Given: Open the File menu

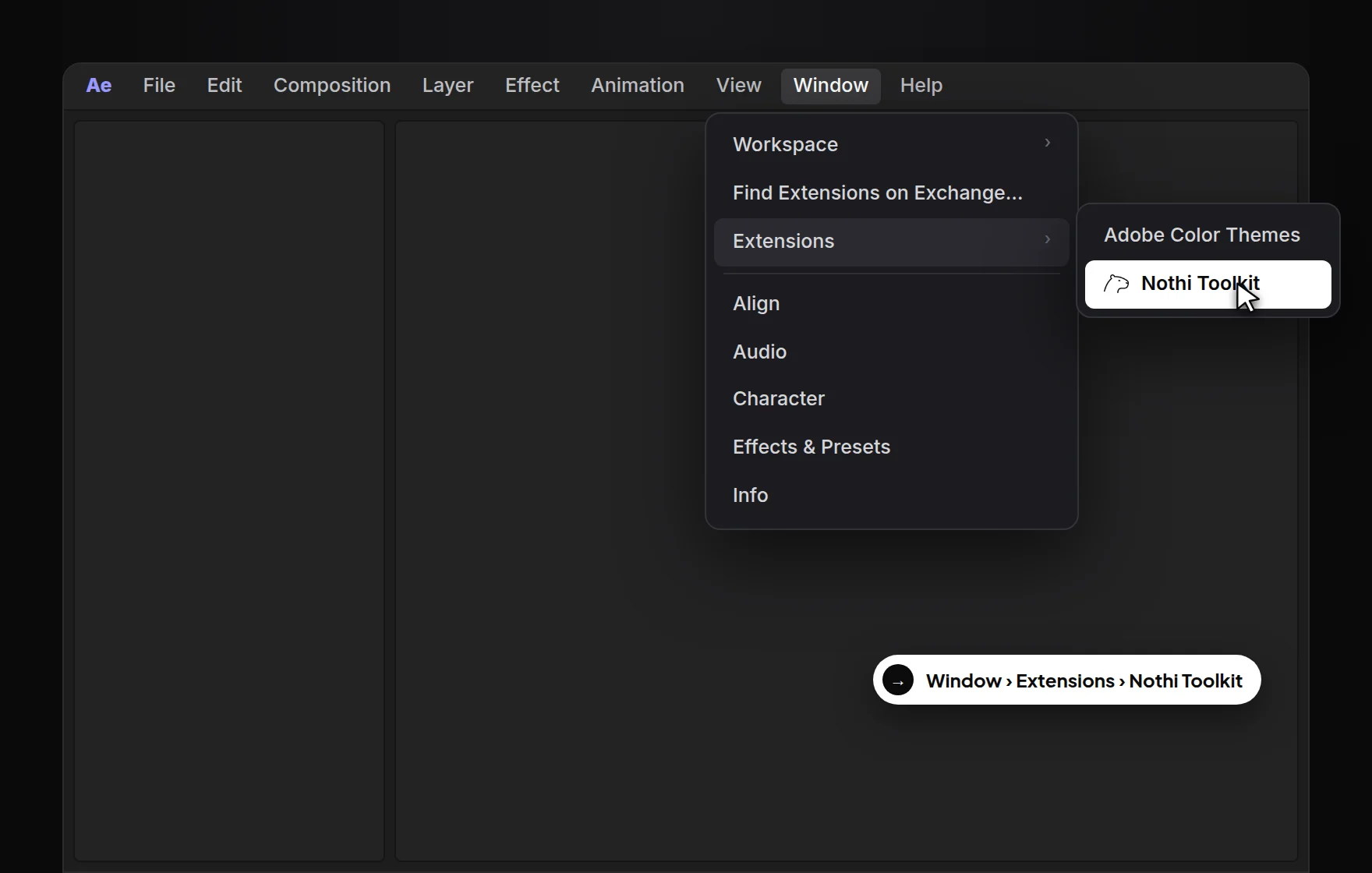Looking at the screenshot, I should (x=159, y=85).
